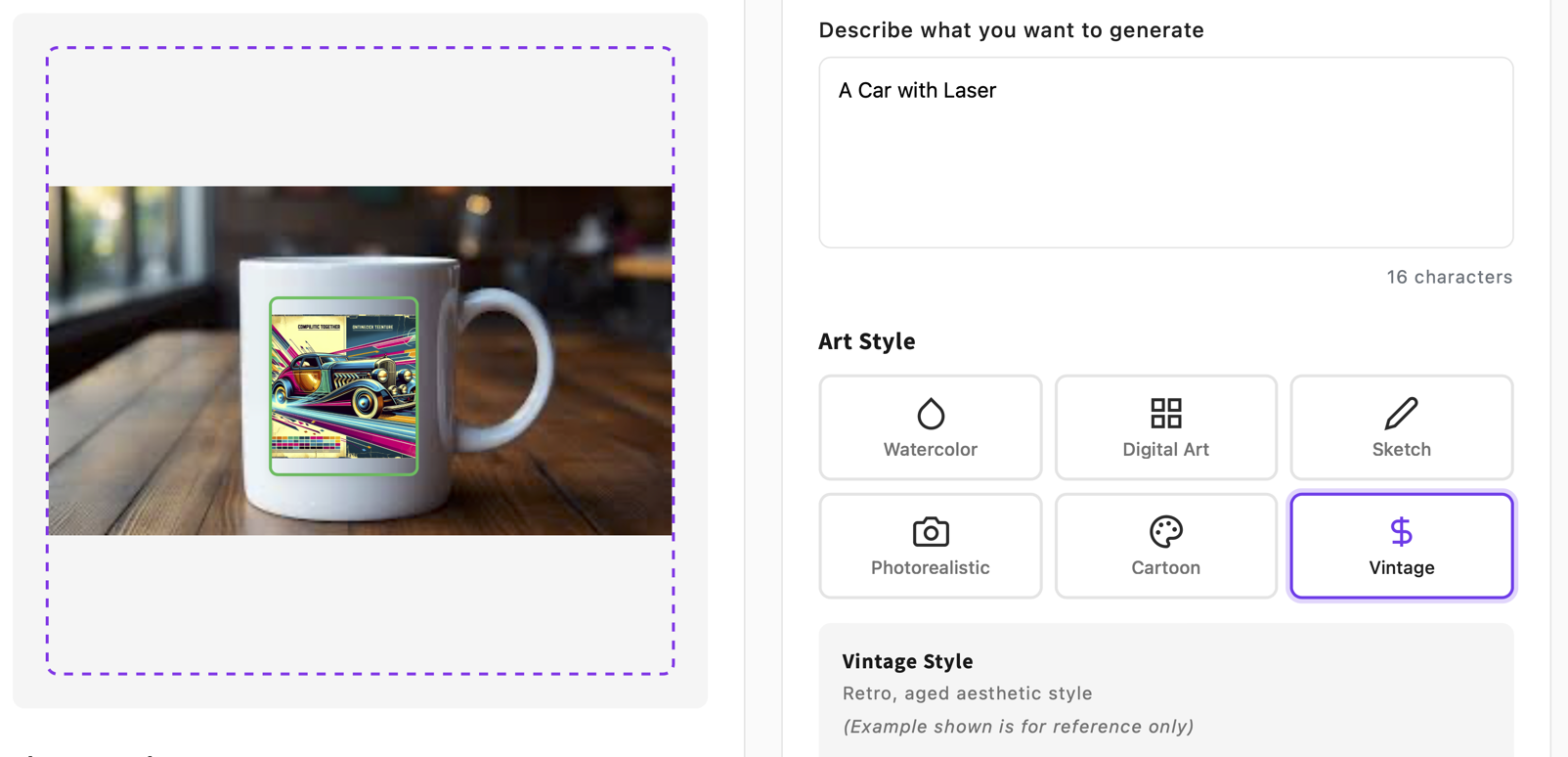Click the 16 characters counter label
The width and height of the screenshot is (1568, 757).
tap(1450, 277)
